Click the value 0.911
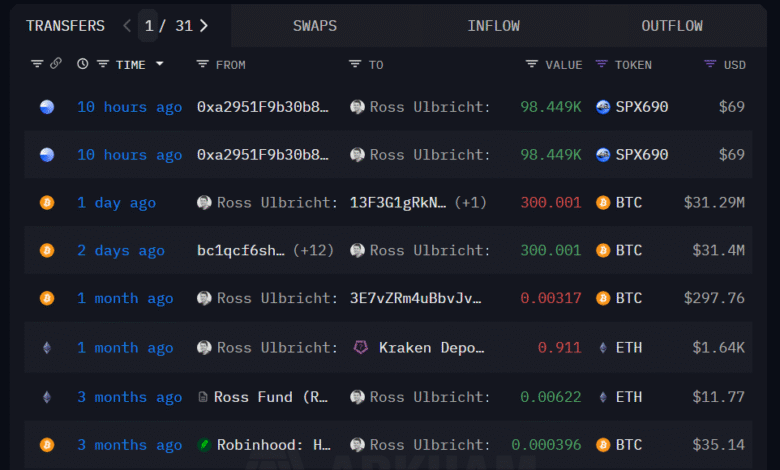780x470 pixels. pyautogui.click(x=560, y=347)
